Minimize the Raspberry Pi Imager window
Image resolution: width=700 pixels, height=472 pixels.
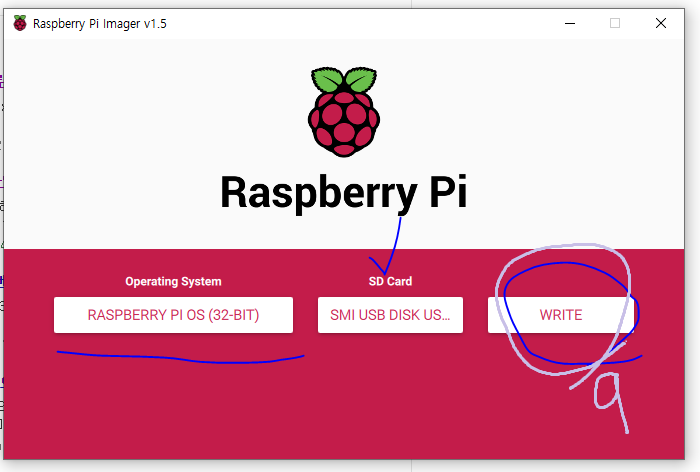[x=570, y=23]
